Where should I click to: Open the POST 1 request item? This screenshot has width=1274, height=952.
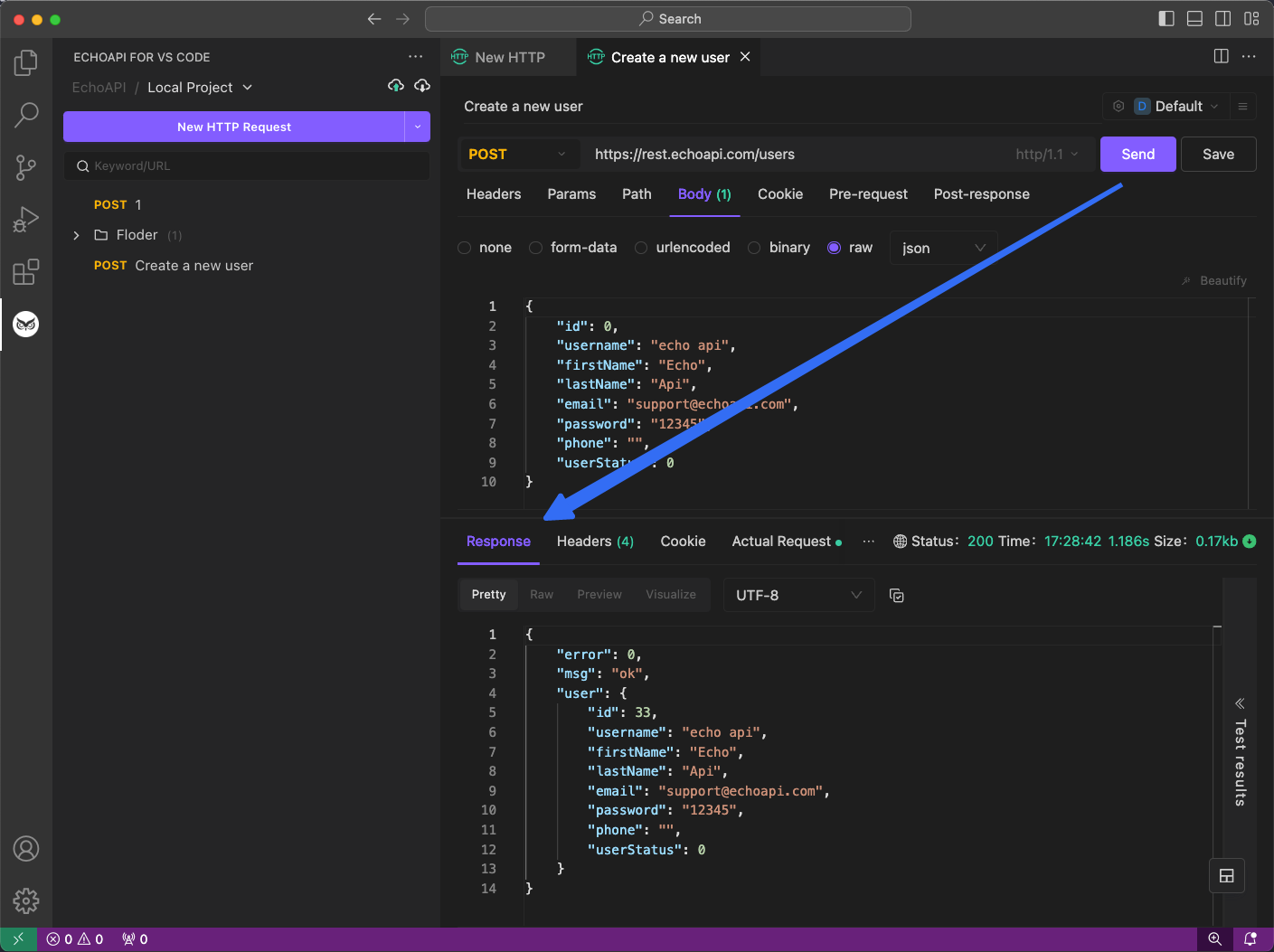tap(118, 204)
